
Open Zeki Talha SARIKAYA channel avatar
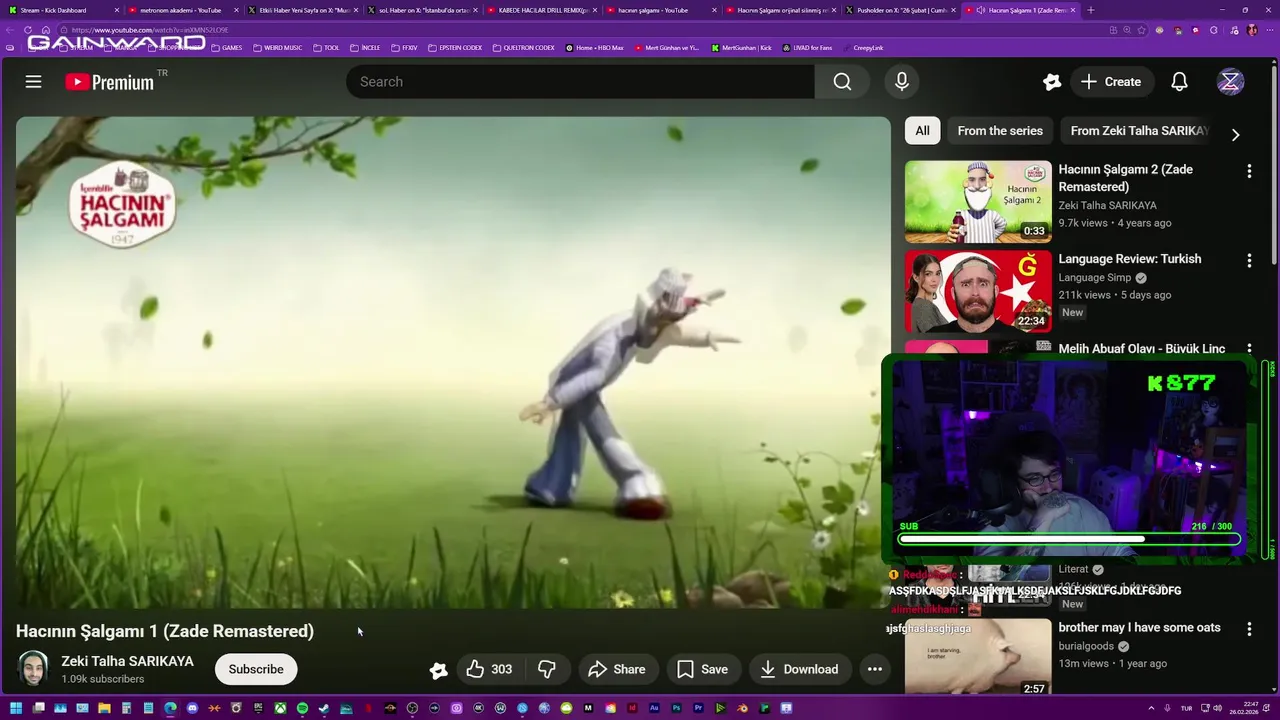(33, 668)
